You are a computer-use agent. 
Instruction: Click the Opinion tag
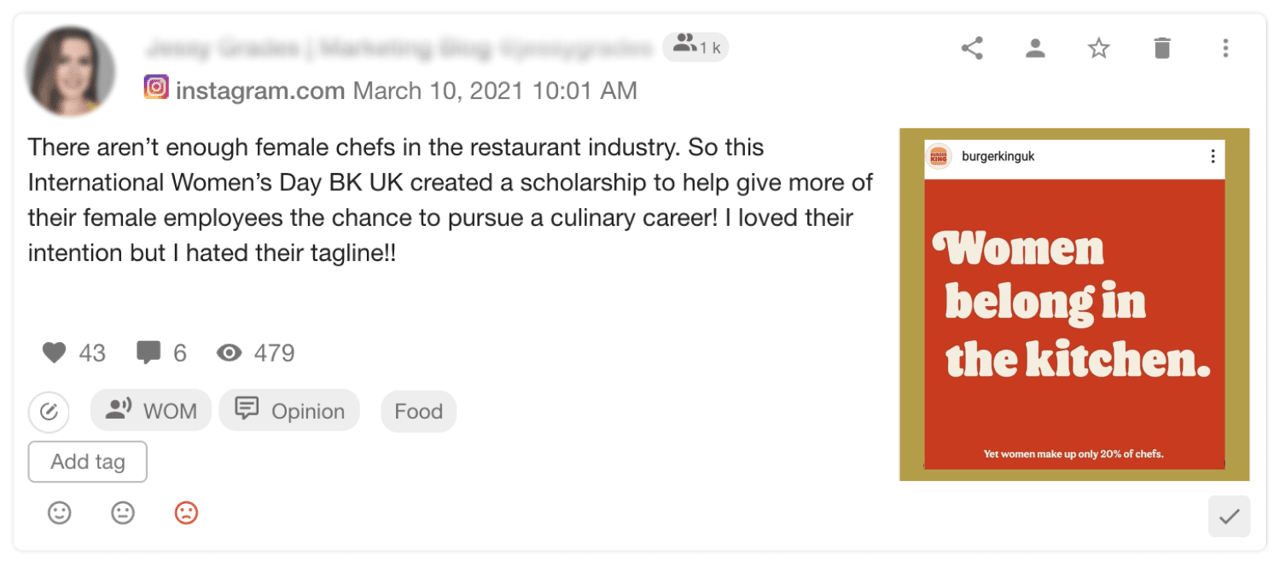coord(289,411)
